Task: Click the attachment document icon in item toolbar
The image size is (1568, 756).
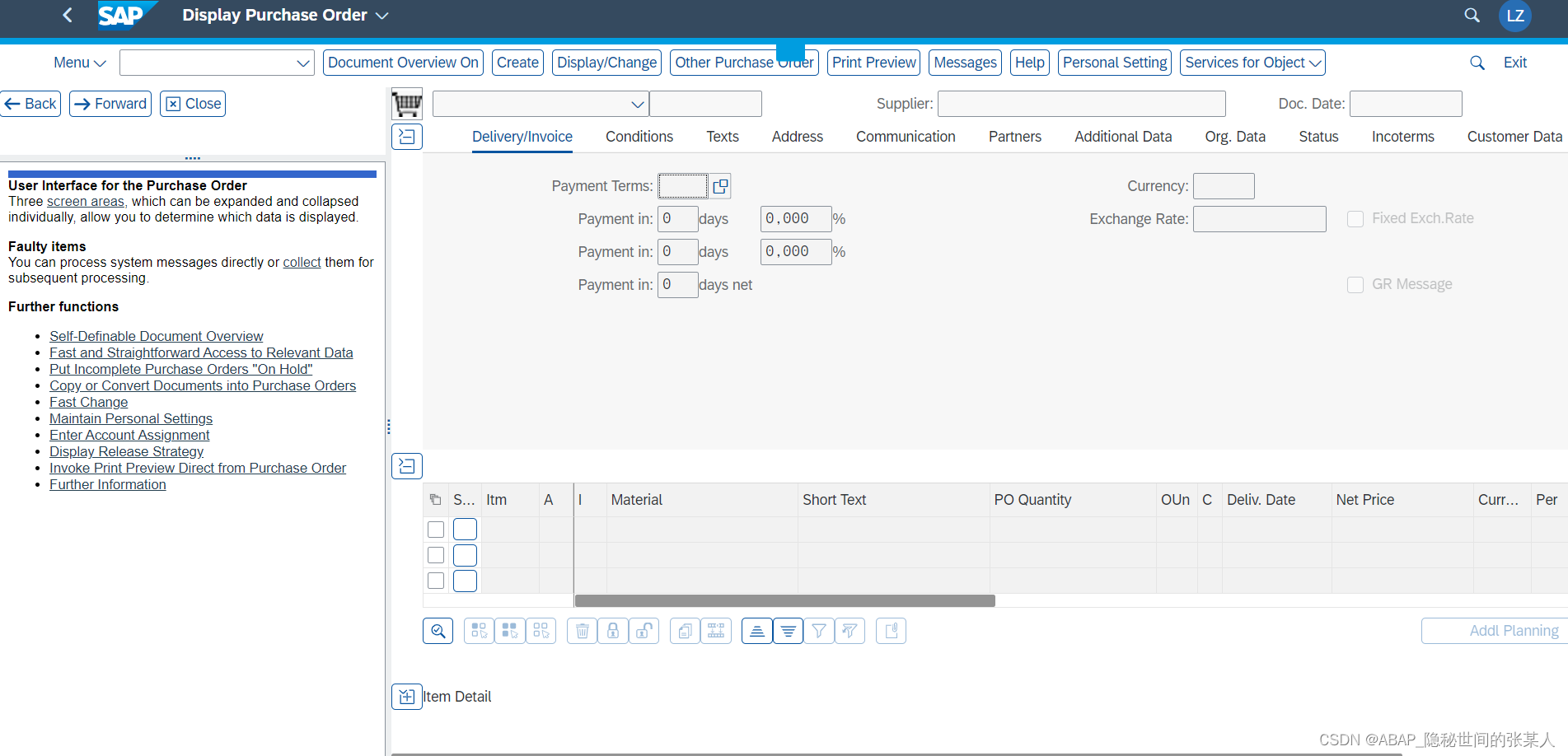Action: (891, 631)
